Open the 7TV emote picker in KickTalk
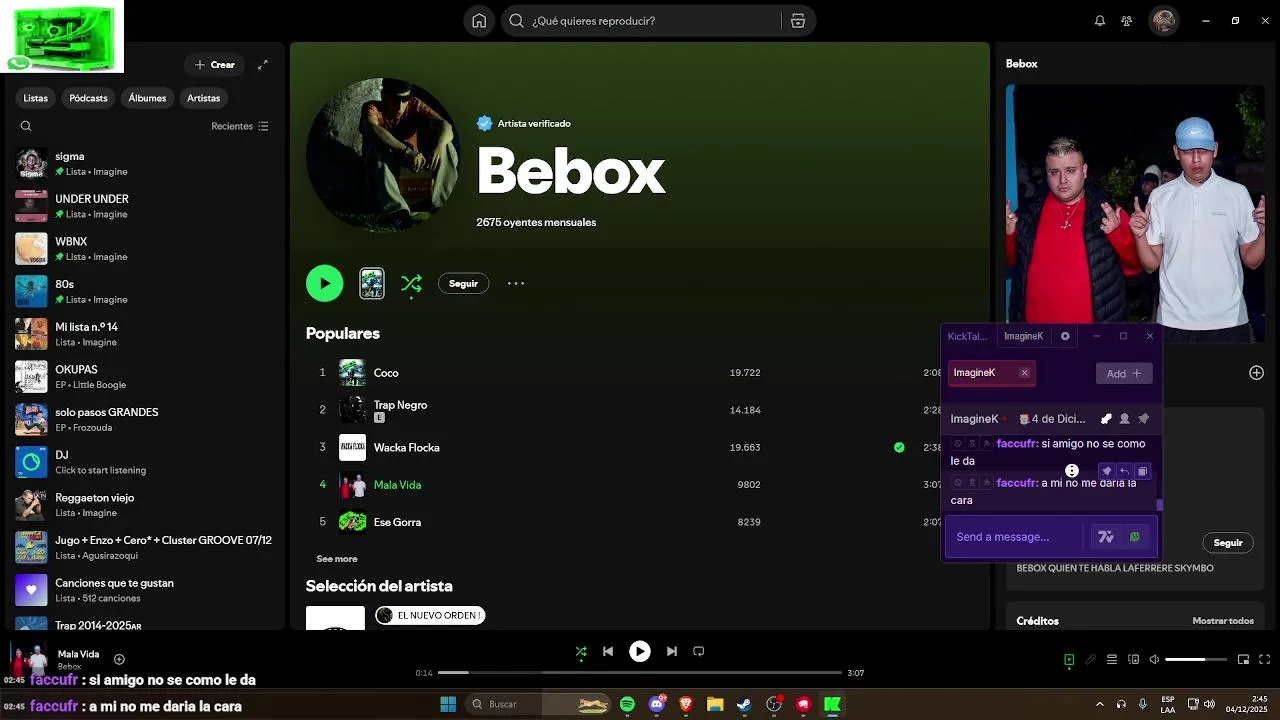 coord(1105,537)
